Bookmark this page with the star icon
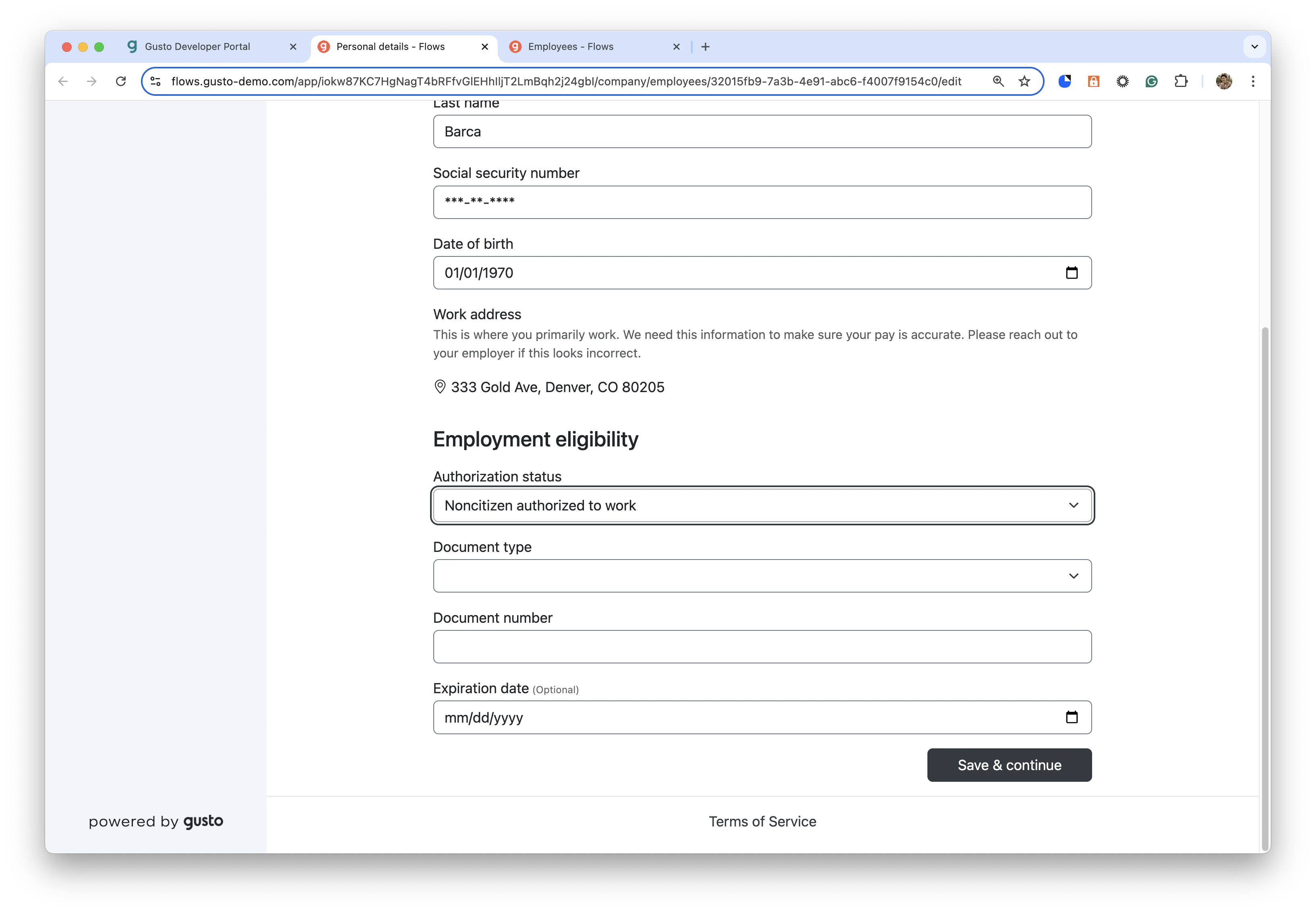 click(1024, 81)
